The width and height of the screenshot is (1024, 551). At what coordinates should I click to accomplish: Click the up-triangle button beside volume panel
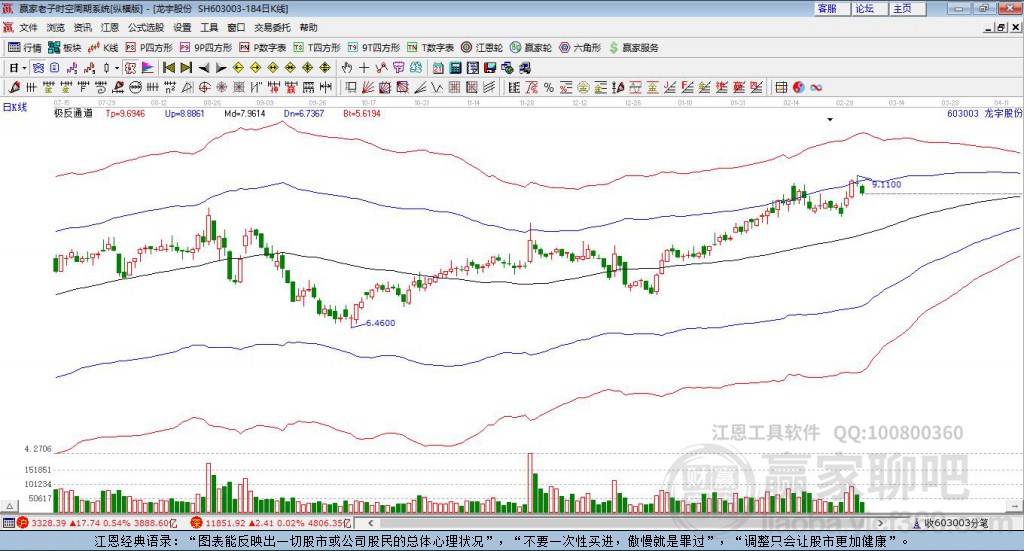(x=9, y=506)
